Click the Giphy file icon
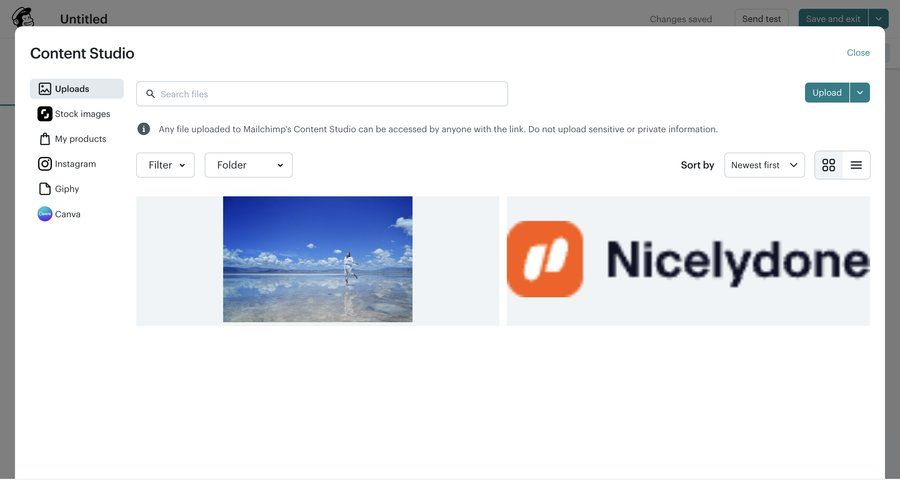This screenshot has width=900, height=484. [45, 189]
